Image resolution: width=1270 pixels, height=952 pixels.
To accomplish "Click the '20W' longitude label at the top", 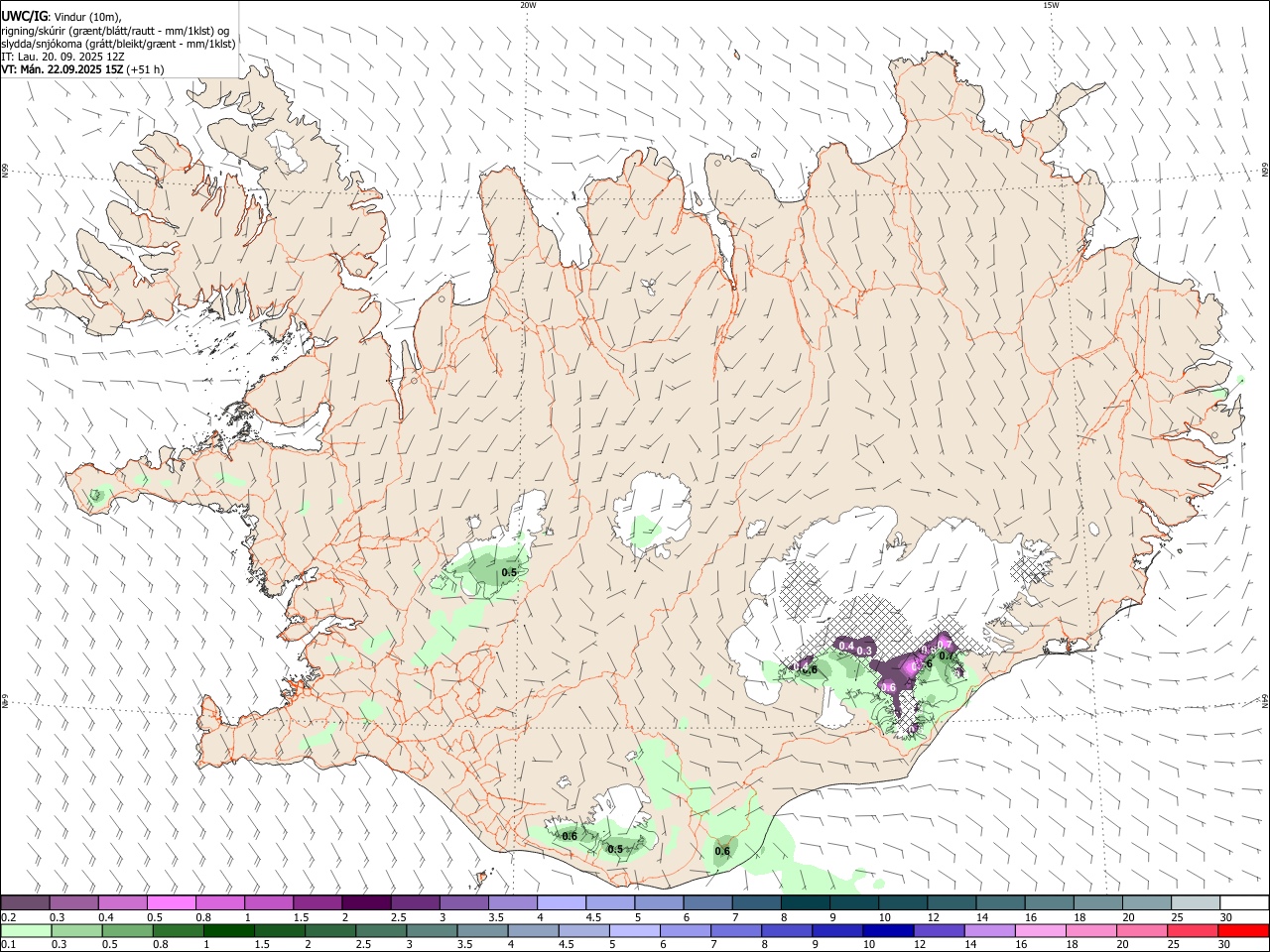I will pos(528,5).
